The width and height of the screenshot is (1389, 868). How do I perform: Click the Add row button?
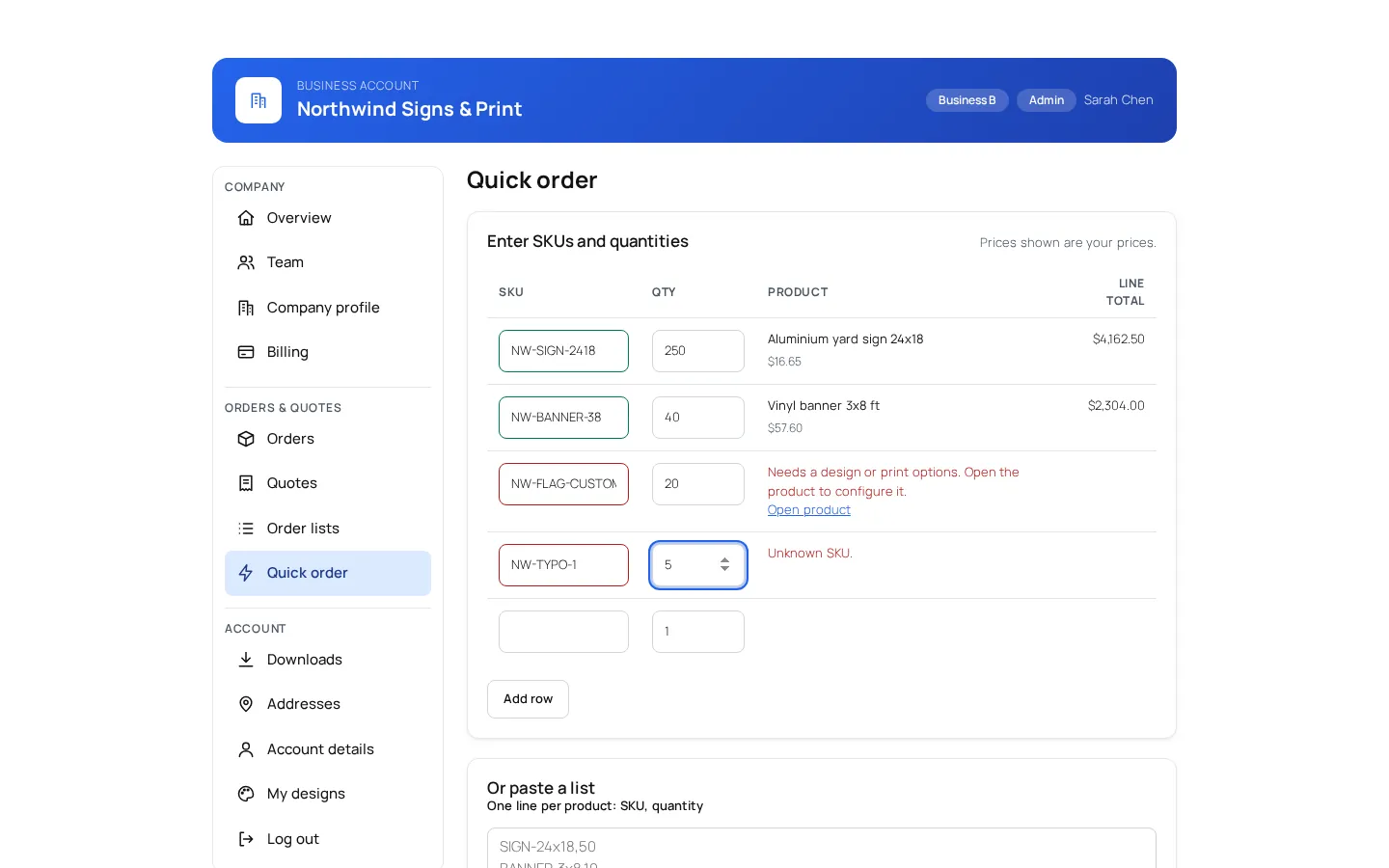point(528,699)
